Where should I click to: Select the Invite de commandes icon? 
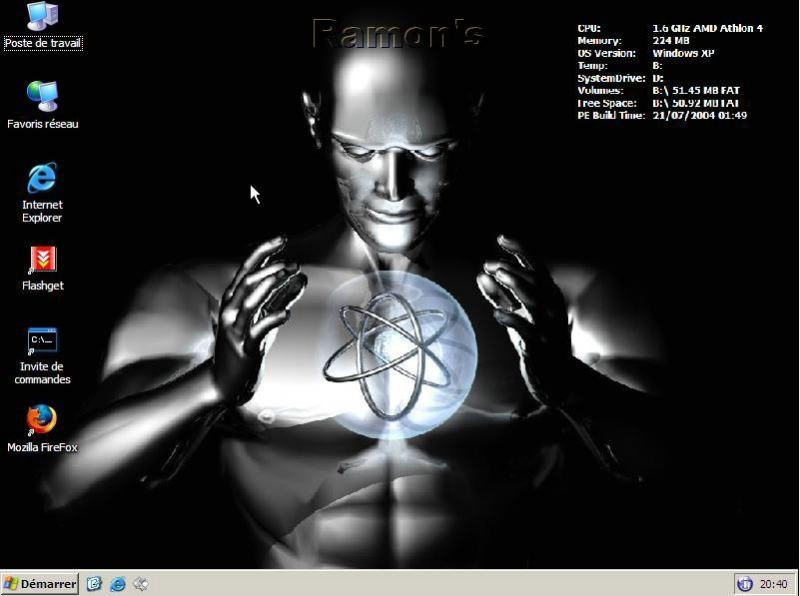click(x=42, y=341)
